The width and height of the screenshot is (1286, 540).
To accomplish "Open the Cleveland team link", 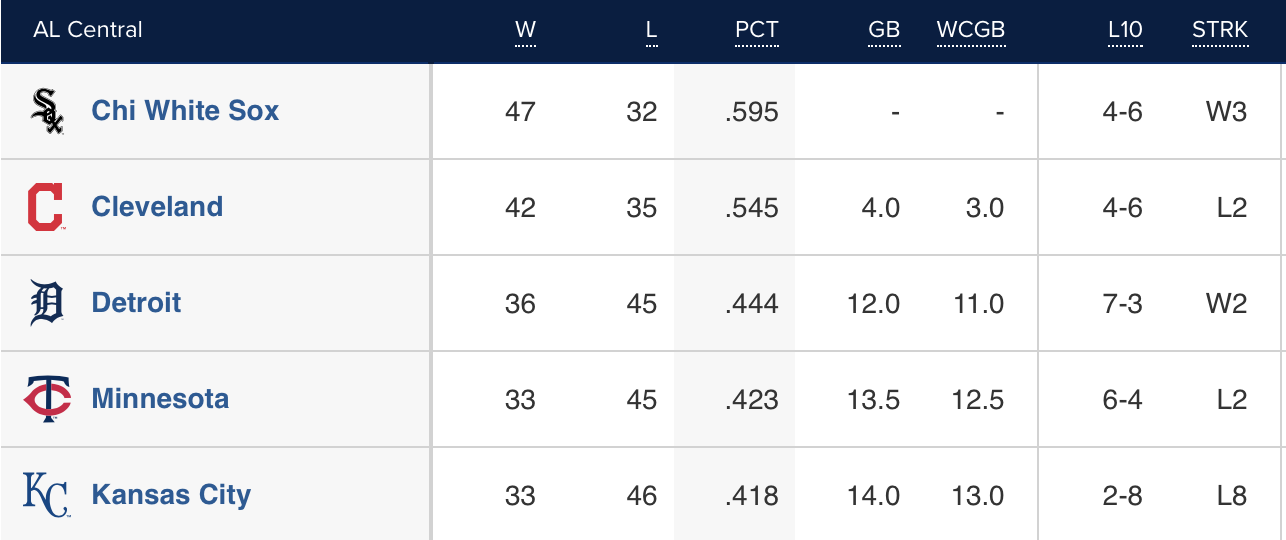I will (157, 207).
